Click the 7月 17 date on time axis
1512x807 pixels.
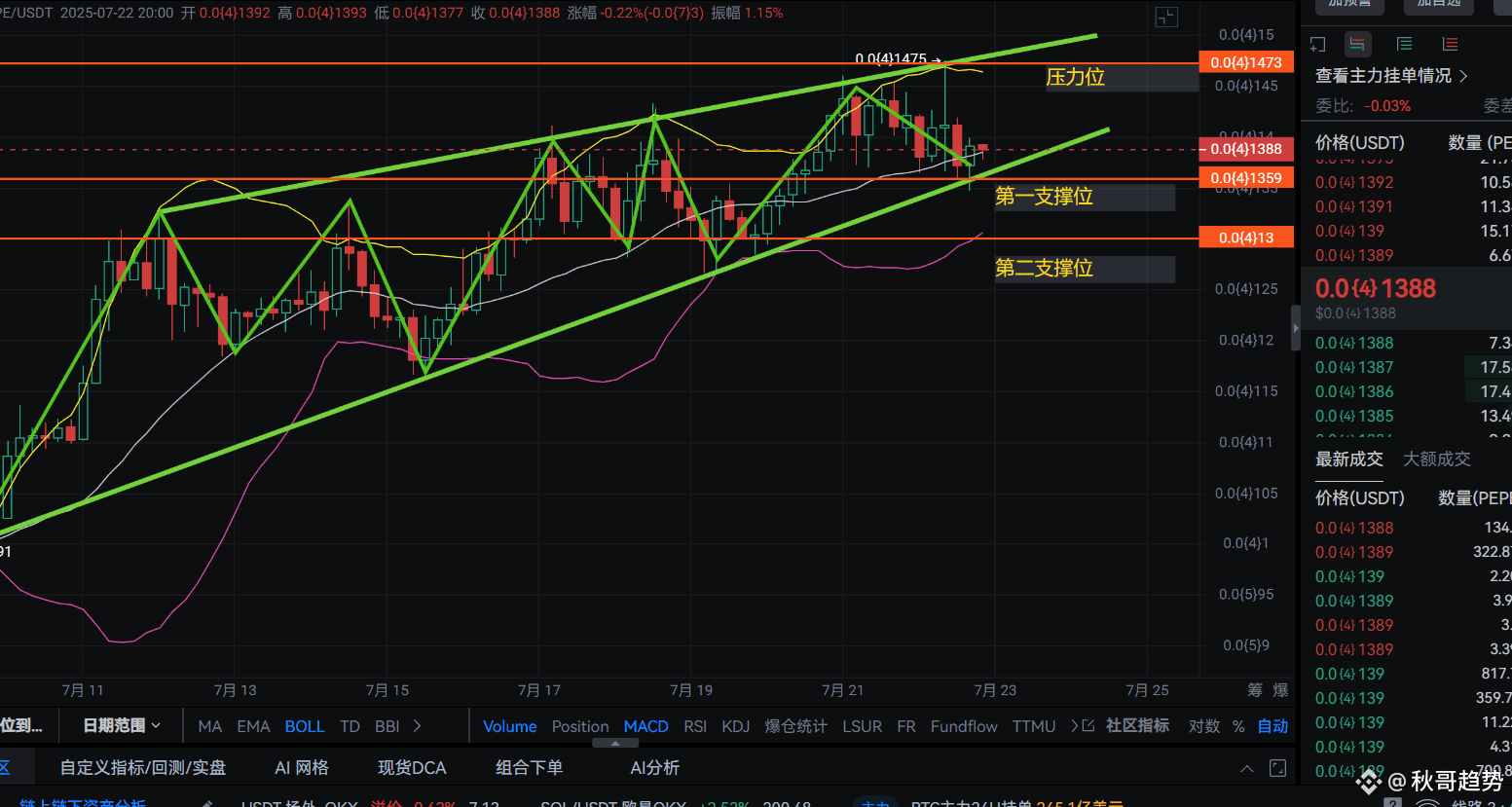coord(539,690)
